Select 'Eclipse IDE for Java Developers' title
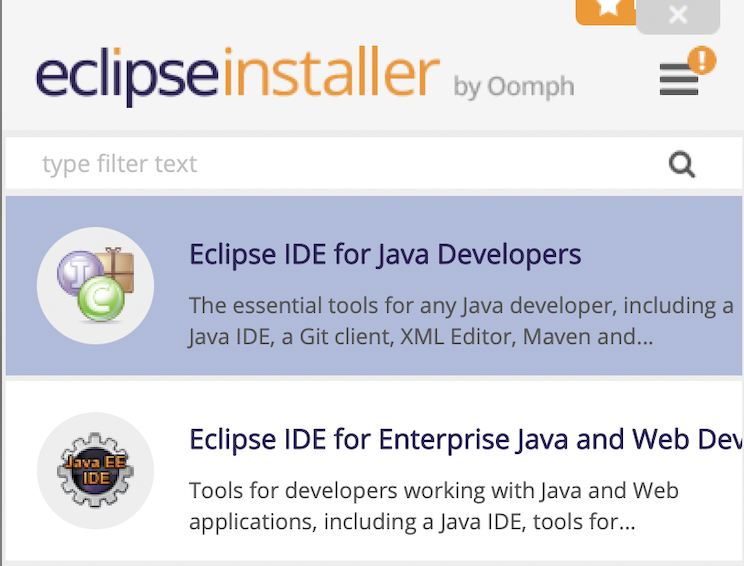The height and width of the screenshot is (566, 744). 385,254
